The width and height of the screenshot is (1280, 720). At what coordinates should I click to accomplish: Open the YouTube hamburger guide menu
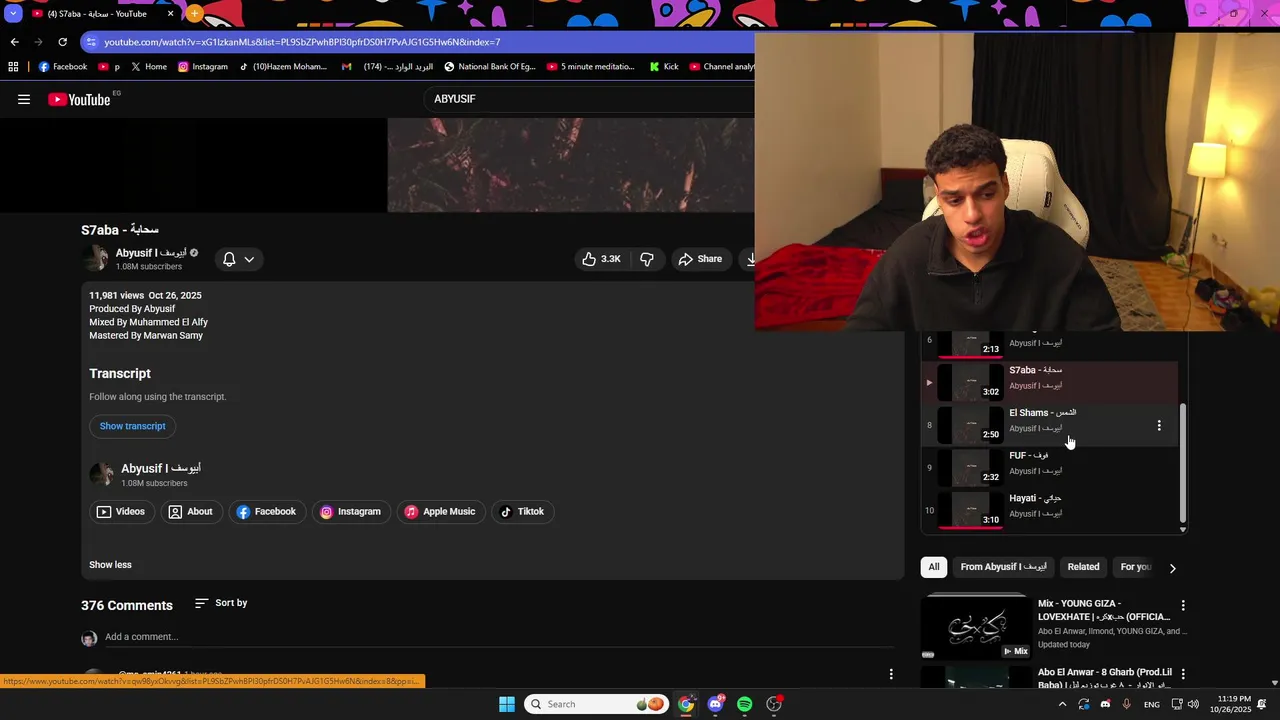(x=24, y=99)
